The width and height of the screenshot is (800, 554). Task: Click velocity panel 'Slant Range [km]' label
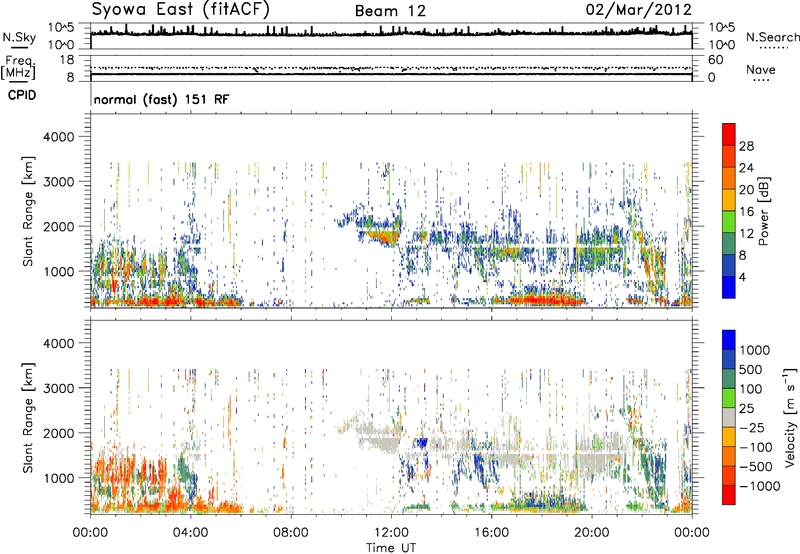(x=28, y=418)
